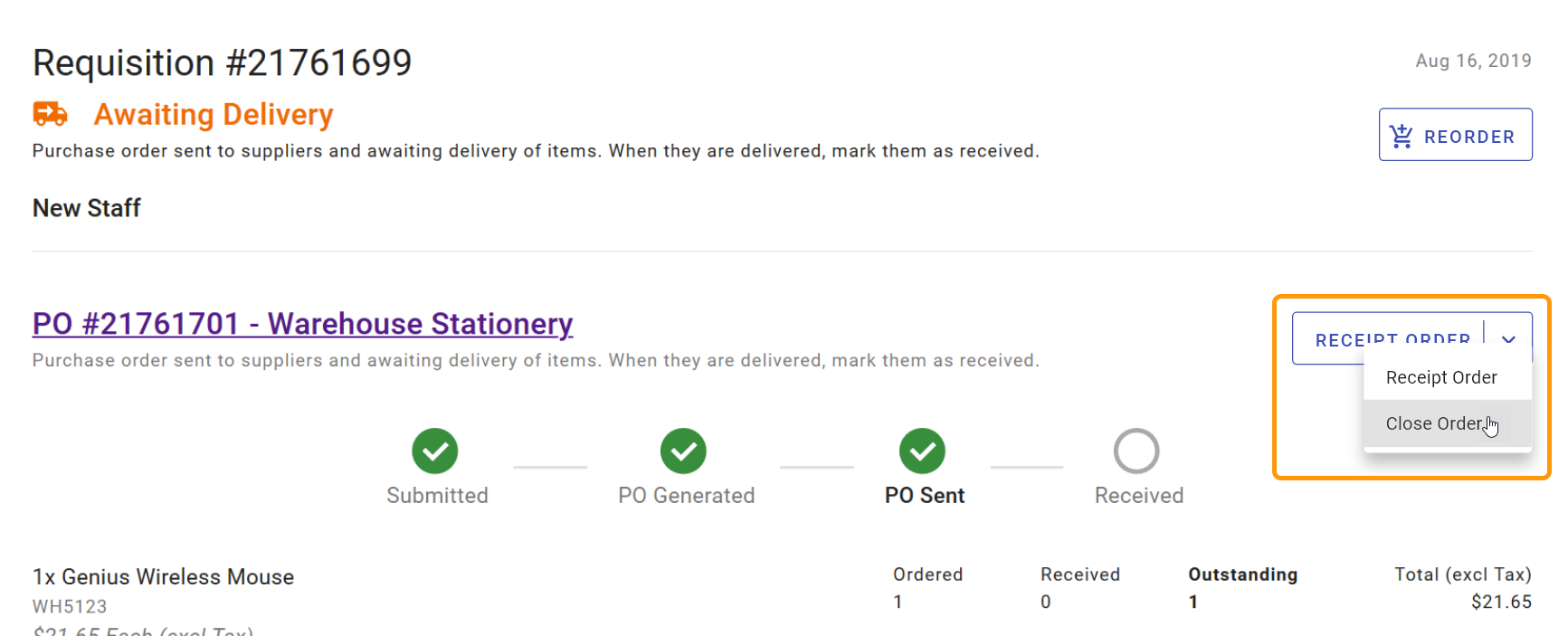The height and width of the screenshot is (636, 1568).
Task: Select the Genius Wireless Mouse item name
Action: [x=164, y=576]
